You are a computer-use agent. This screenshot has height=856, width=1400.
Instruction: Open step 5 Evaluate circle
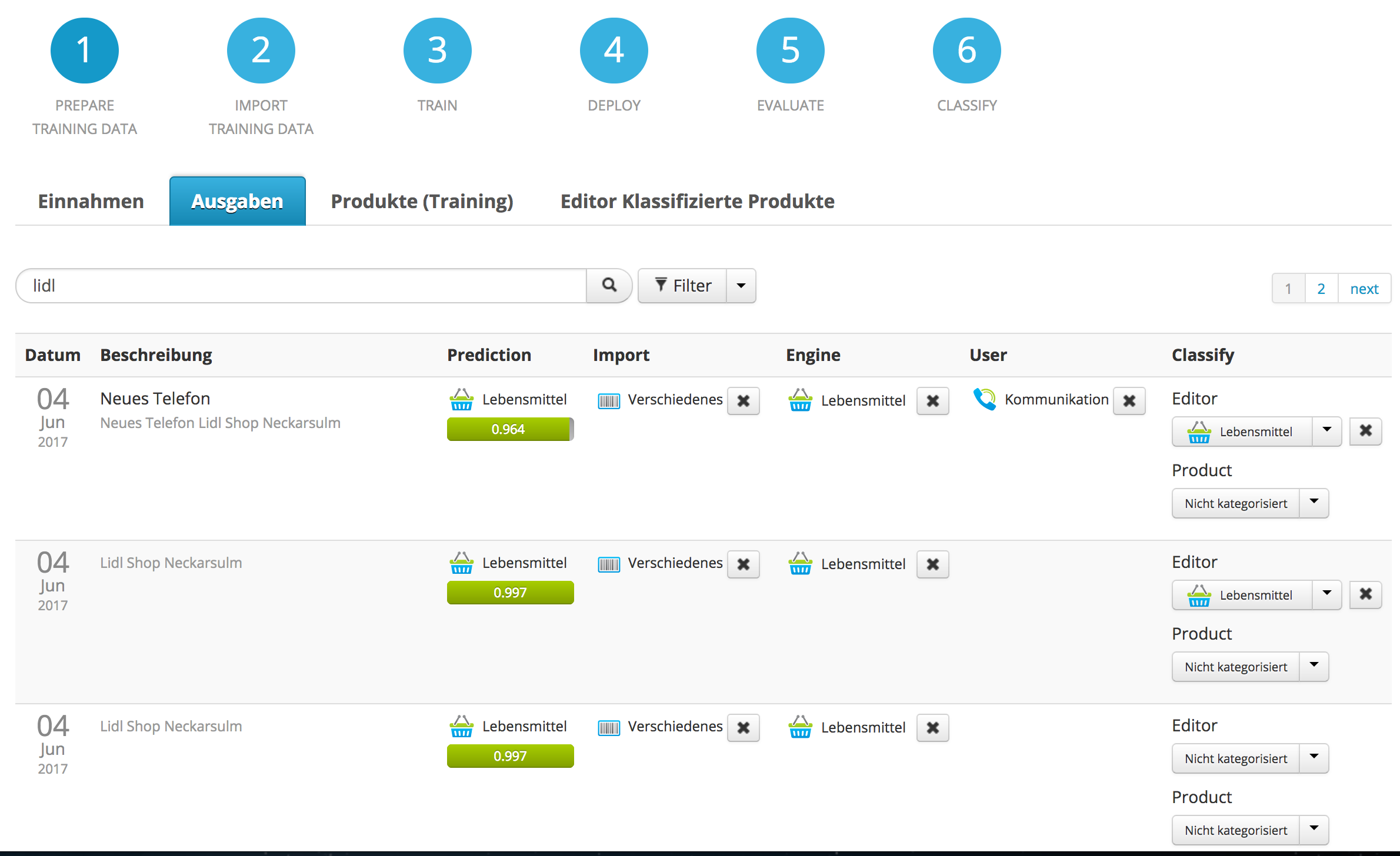(x=791, y=51)
